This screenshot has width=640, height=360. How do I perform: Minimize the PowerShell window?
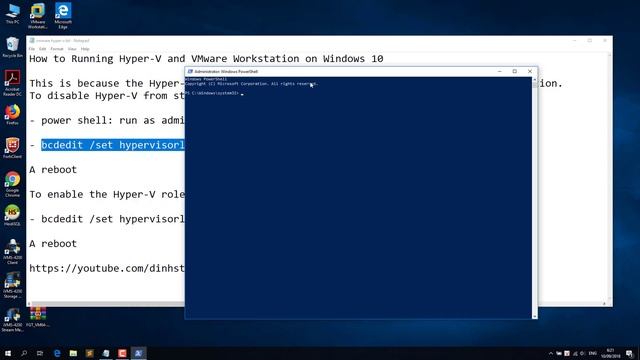[x=500, y=71]
